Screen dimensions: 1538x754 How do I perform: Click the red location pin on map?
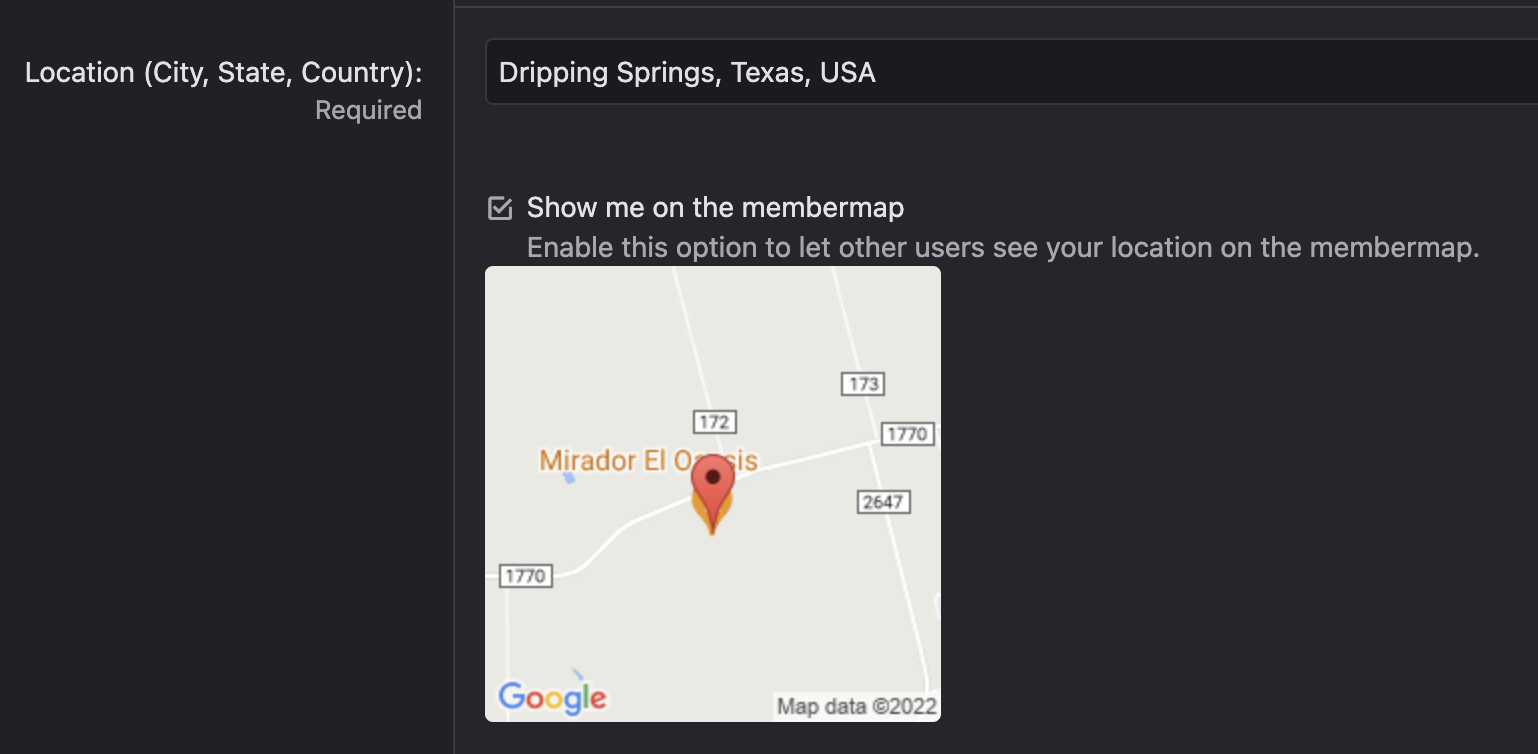pyautogui.click(x=713, y=486)
